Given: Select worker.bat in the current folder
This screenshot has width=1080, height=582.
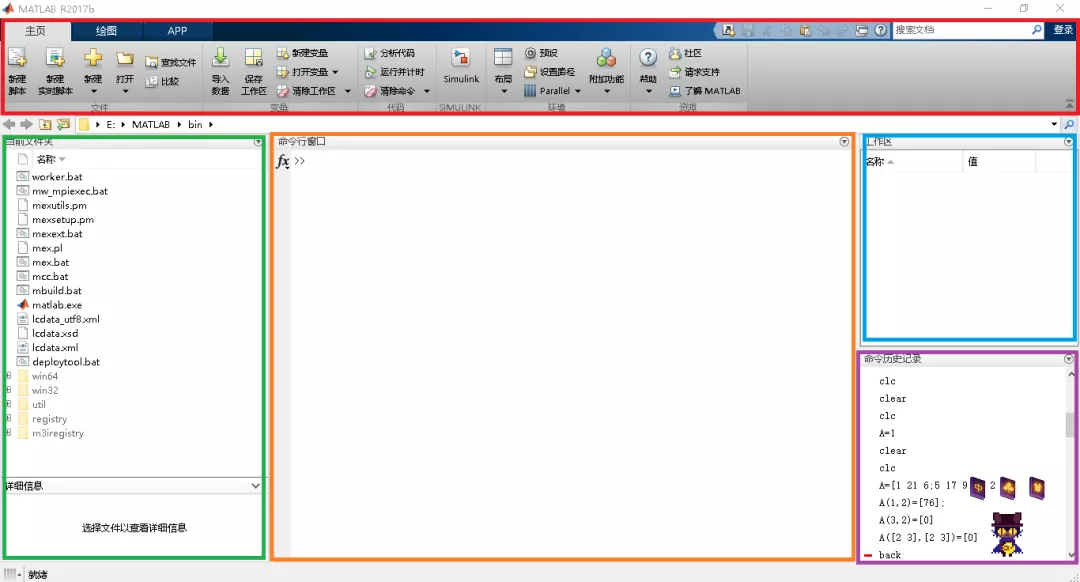Looking at the screenshot, I should tap(57, 177).
